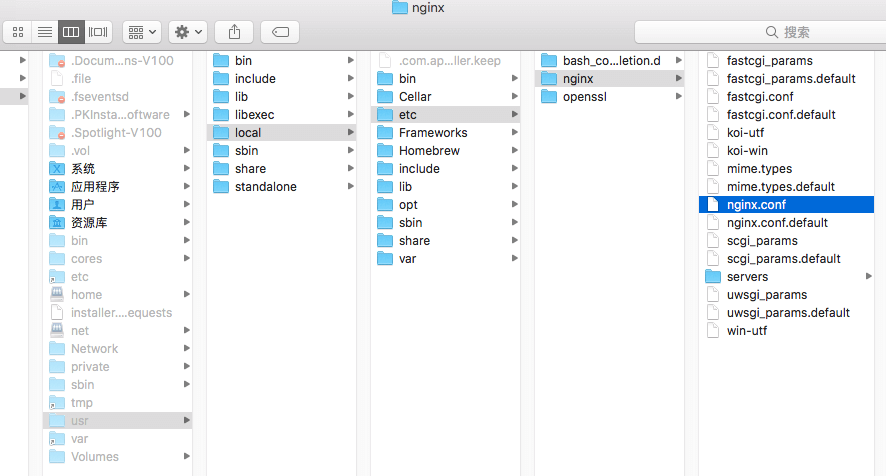Screen dimensions: 886x476
Task: Expand the Homebrew folder arrow
Action: click(515, 150)
